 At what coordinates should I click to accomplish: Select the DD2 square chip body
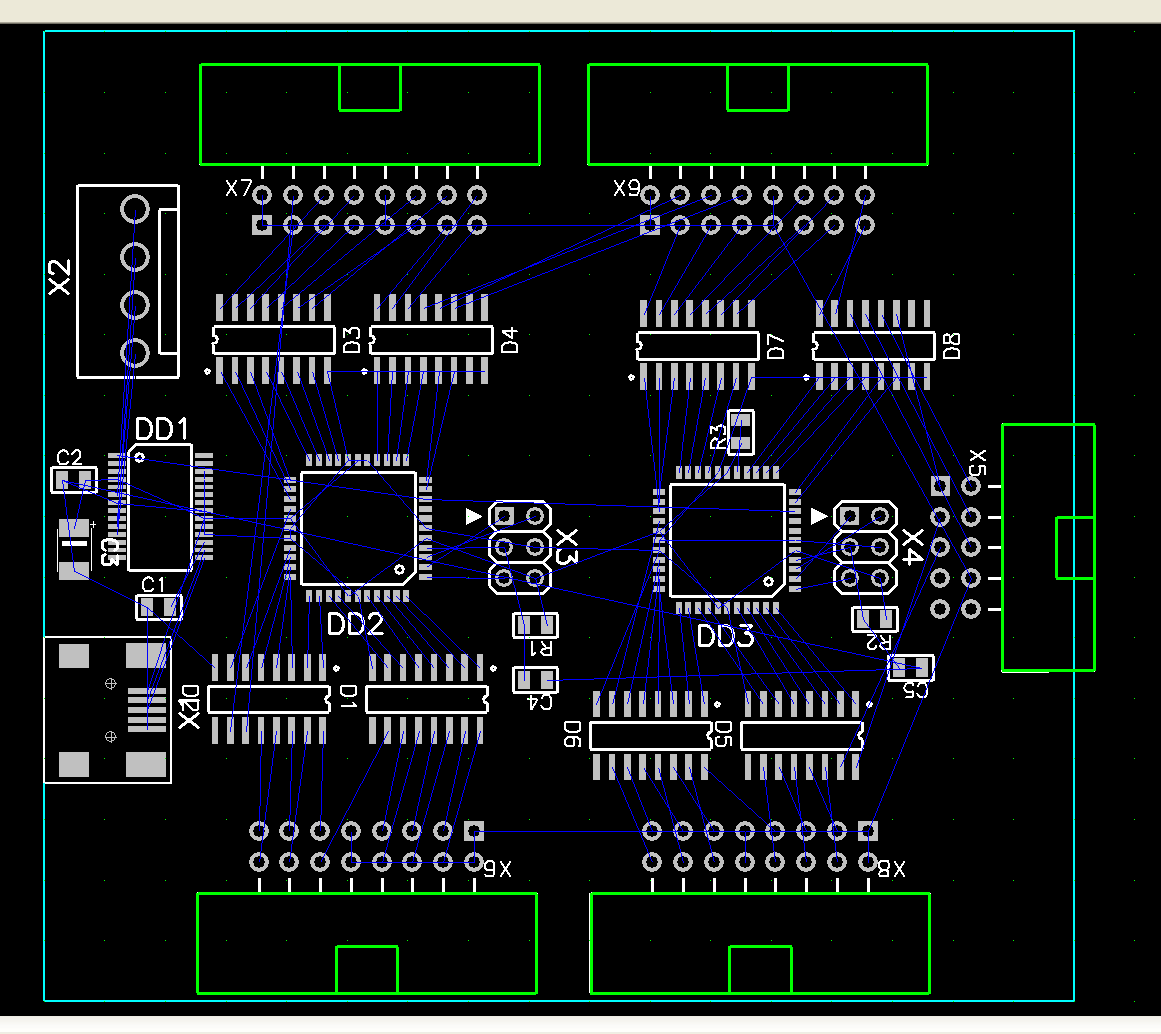358,528
